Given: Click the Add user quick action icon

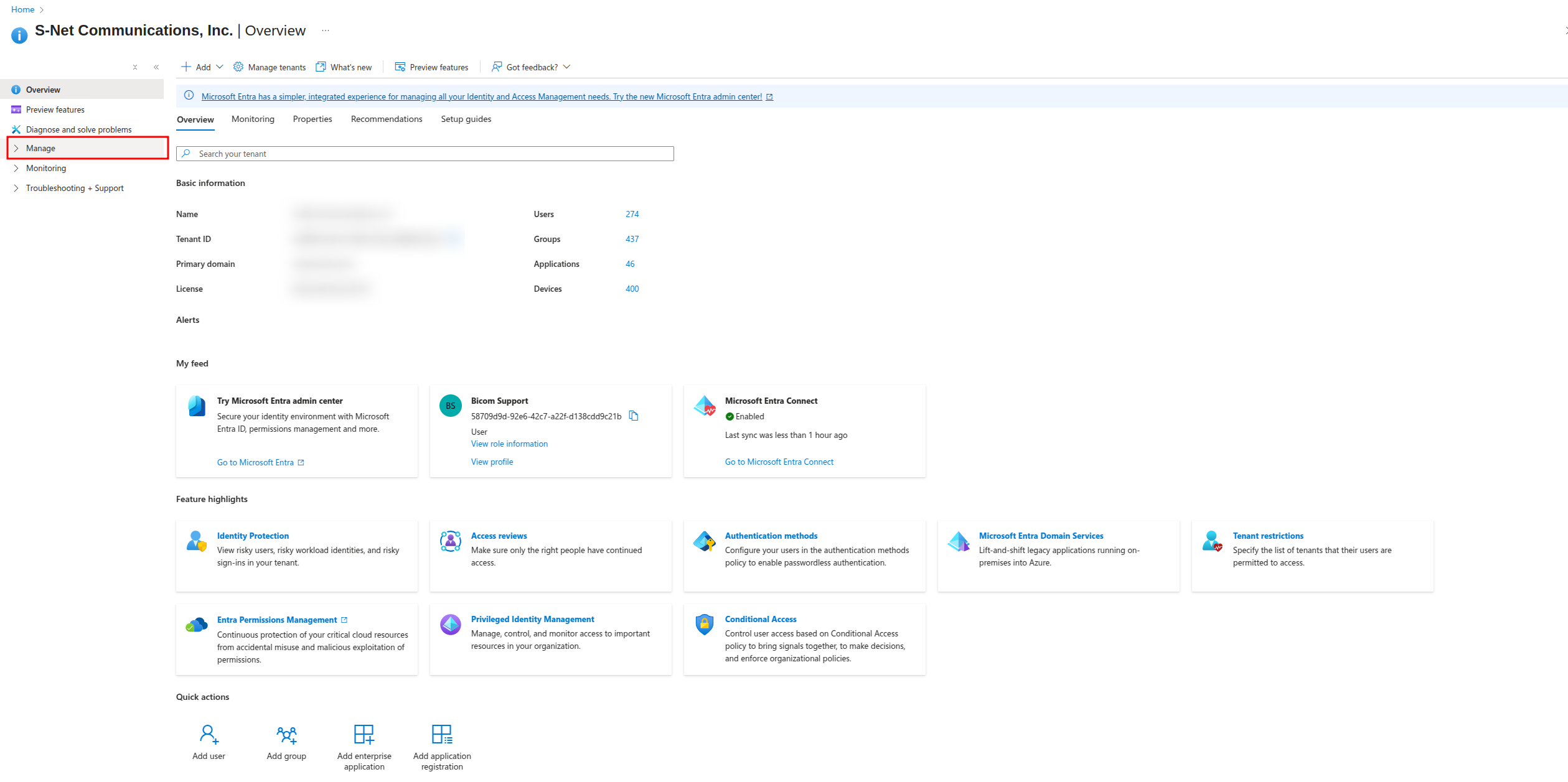Looking at the screenshot, I should (x=209, y=734).
